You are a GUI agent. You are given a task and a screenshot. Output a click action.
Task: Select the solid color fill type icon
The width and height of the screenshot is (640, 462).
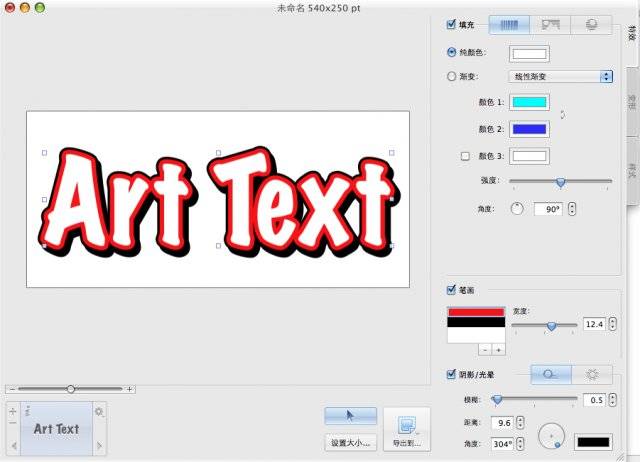click(x=508, y=24)
